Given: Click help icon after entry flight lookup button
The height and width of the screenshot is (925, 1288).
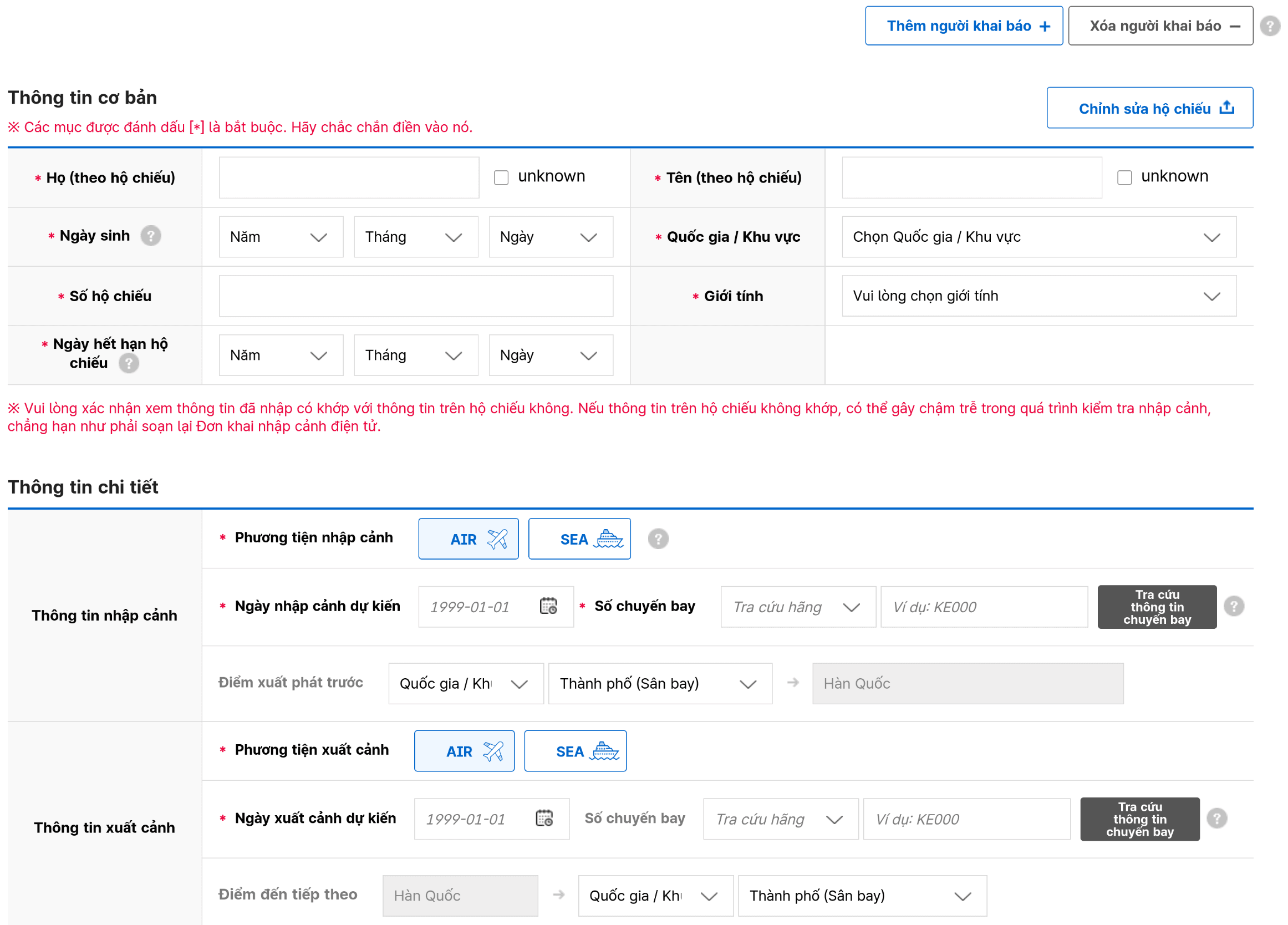Looking at the screenshot, I should (1234, 606).
